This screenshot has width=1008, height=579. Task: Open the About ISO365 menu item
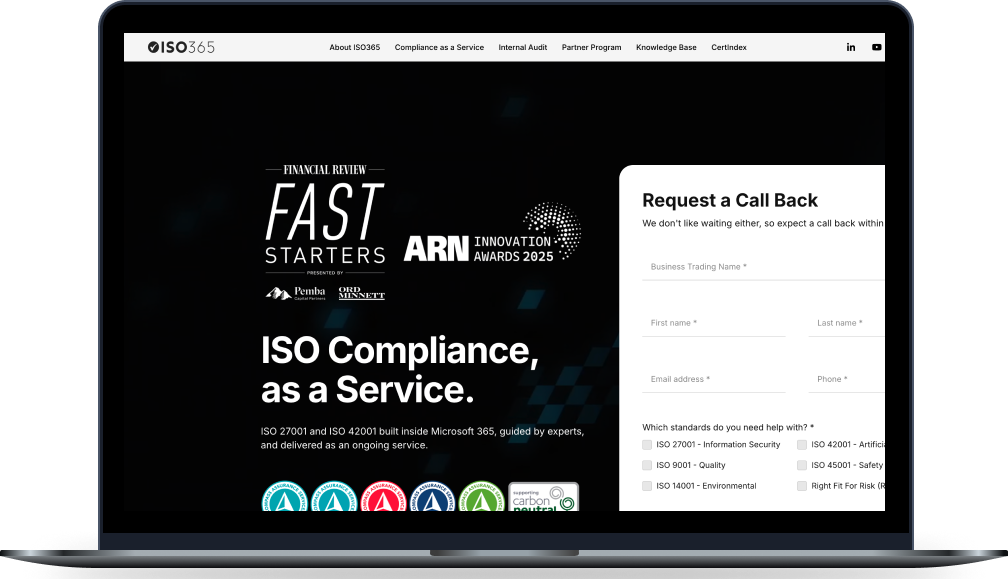point(355,48)
